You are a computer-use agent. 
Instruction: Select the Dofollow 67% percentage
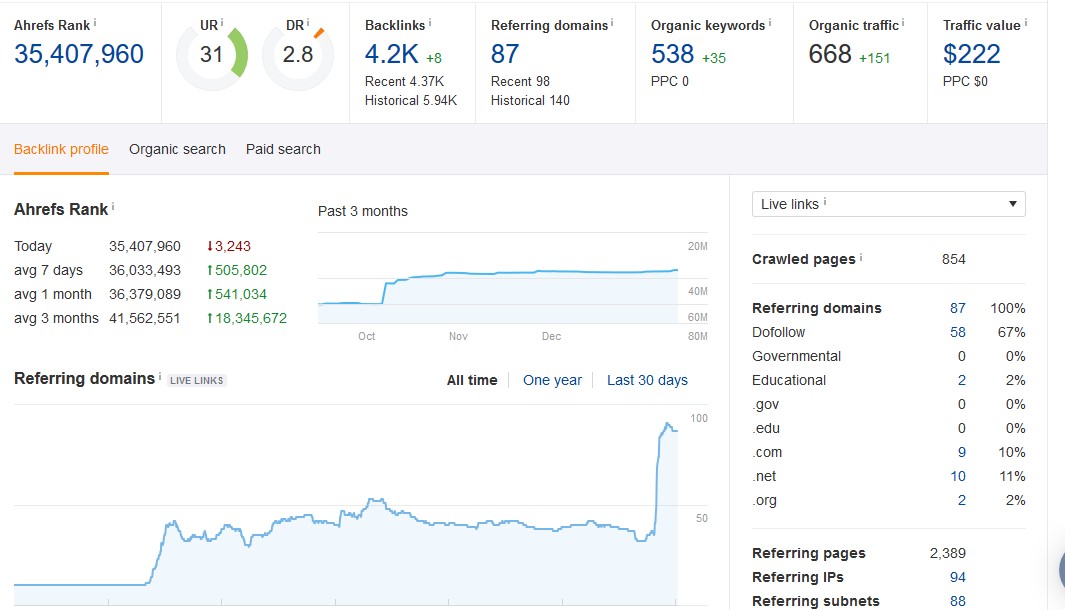click(x=1011, y=332)
